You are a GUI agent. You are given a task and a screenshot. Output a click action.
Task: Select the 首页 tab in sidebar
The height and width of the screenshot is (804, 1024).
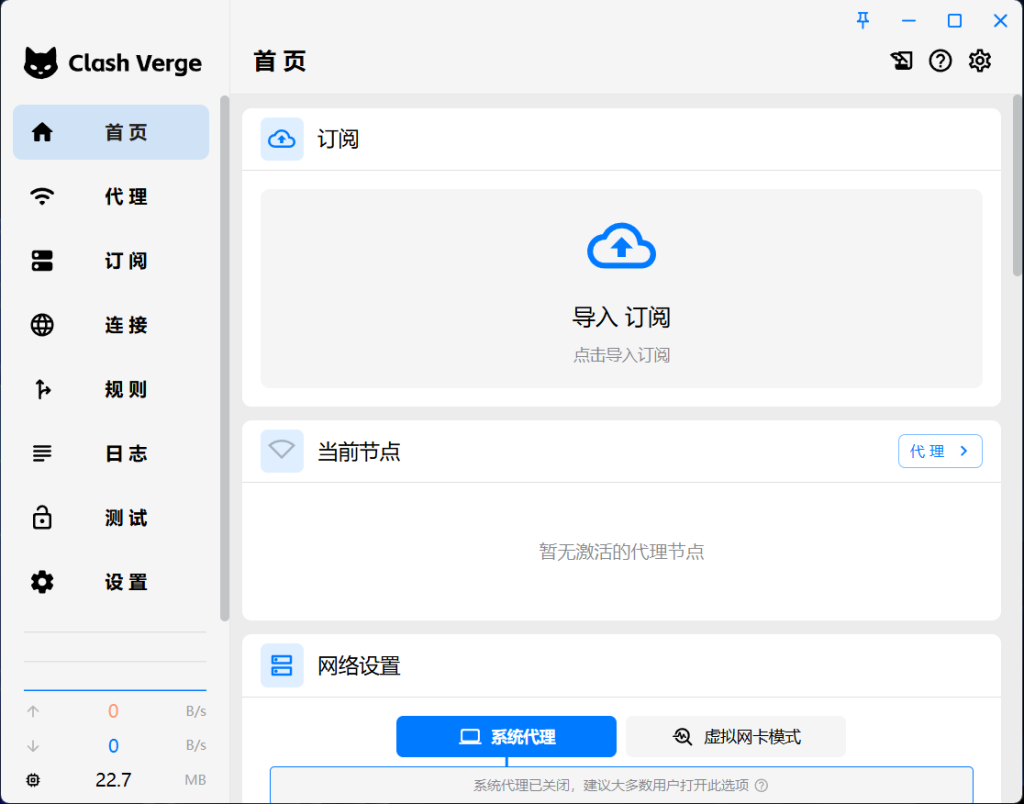(110, 132)
